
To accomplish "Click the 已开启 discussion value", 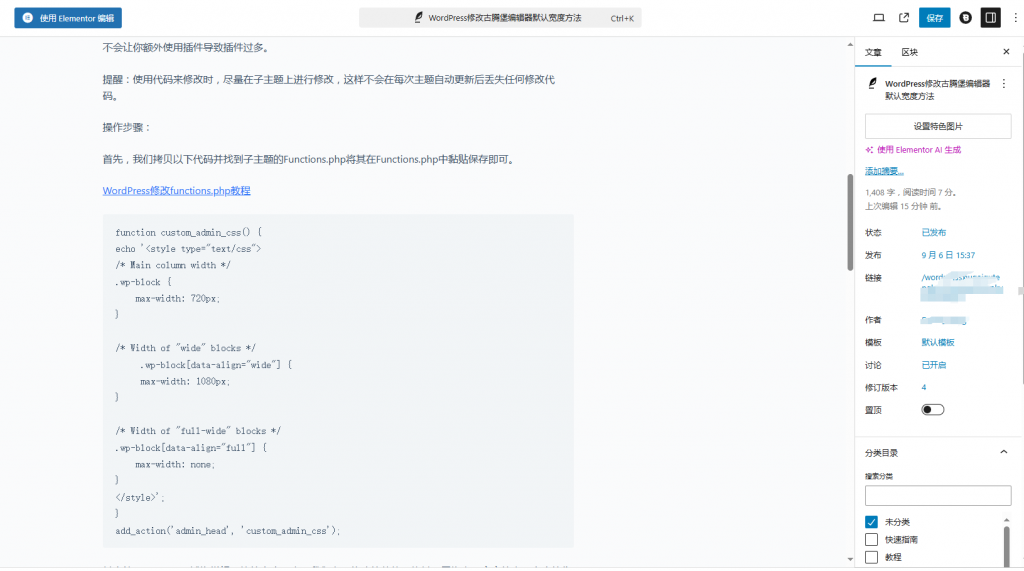I will pos(934,365).
